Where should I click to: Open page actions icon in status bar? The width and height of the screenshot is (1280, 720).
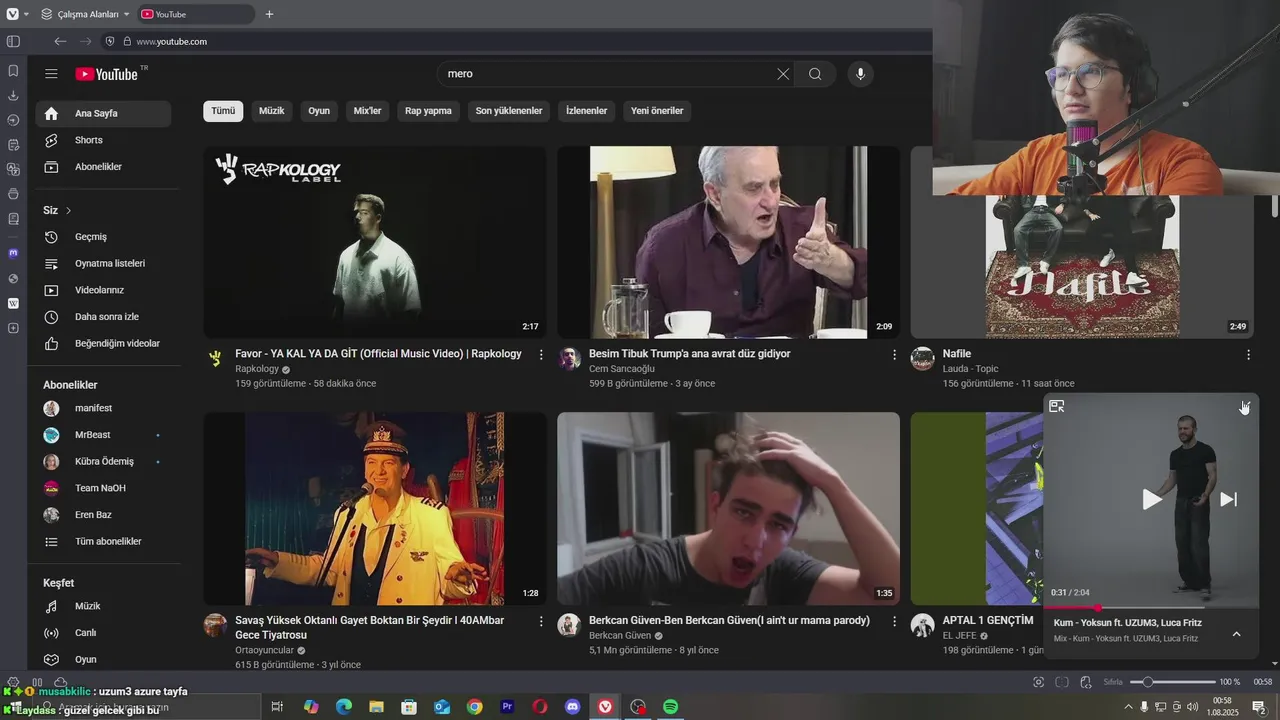click(x=1084, y=682)
